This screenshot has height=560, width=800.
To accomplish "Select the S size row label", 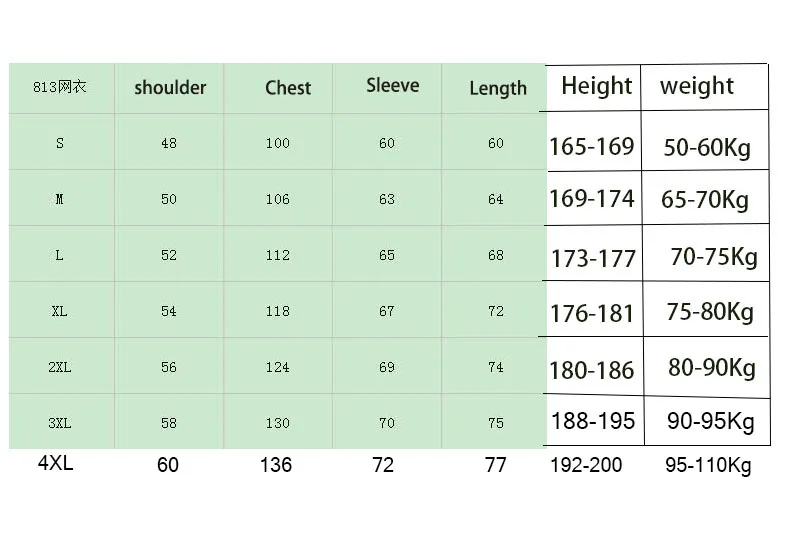I will coord(60,143).
